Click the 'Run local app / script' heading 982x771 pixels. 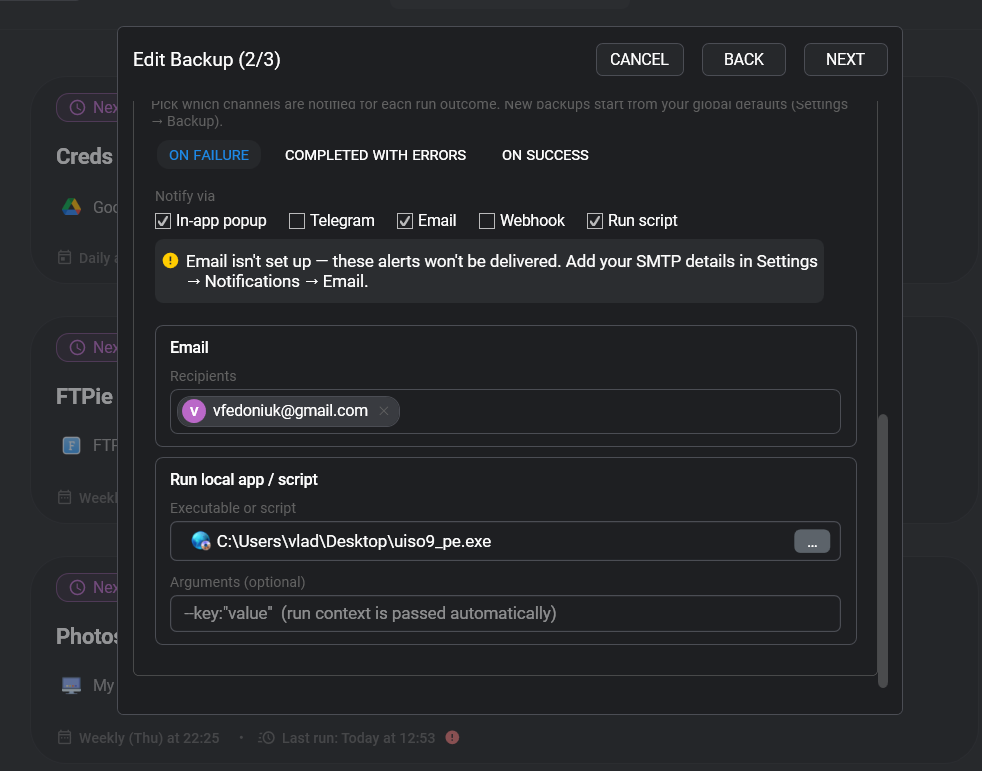click(244, 480)
